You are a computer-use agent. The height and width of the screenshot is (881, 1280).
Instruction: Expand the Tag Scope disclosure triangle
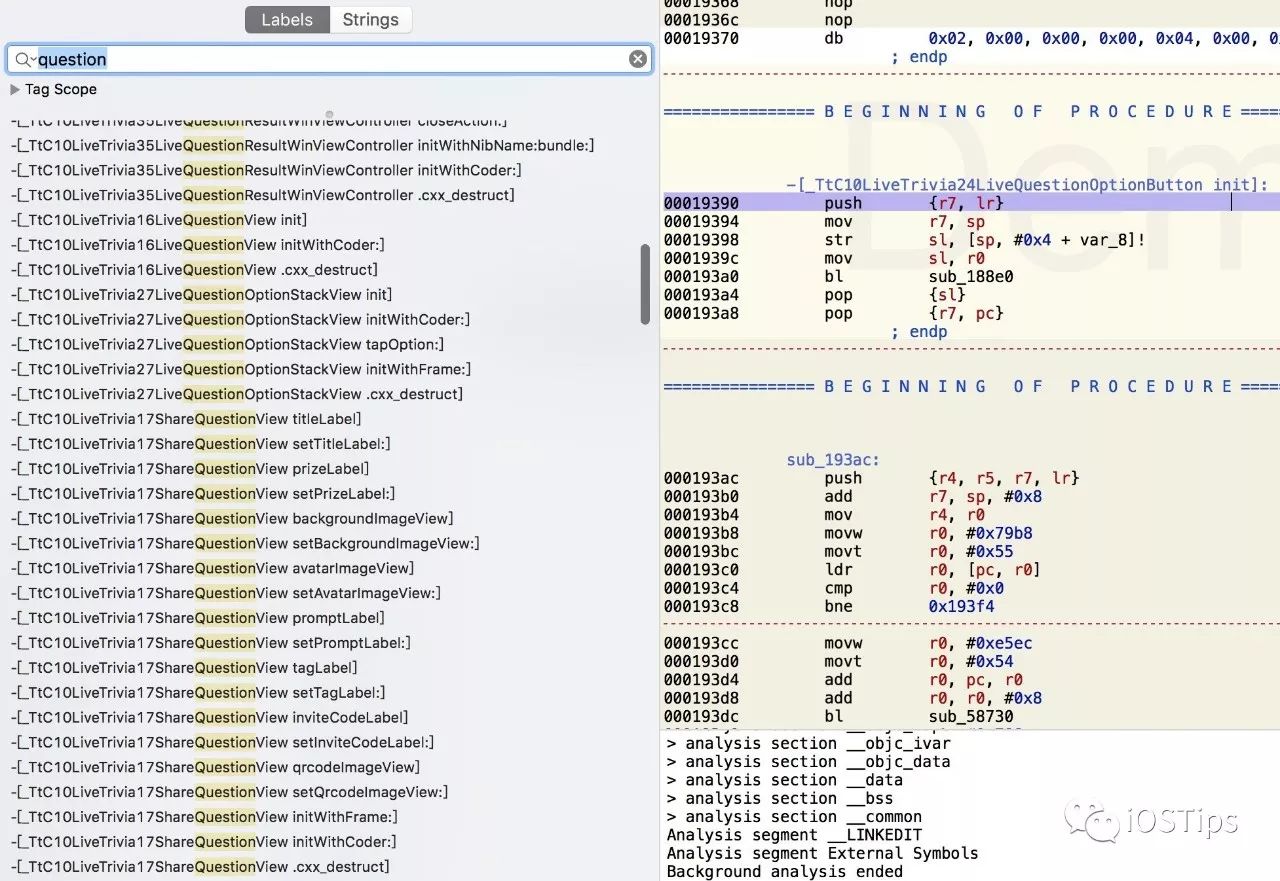tap(15, 89)
